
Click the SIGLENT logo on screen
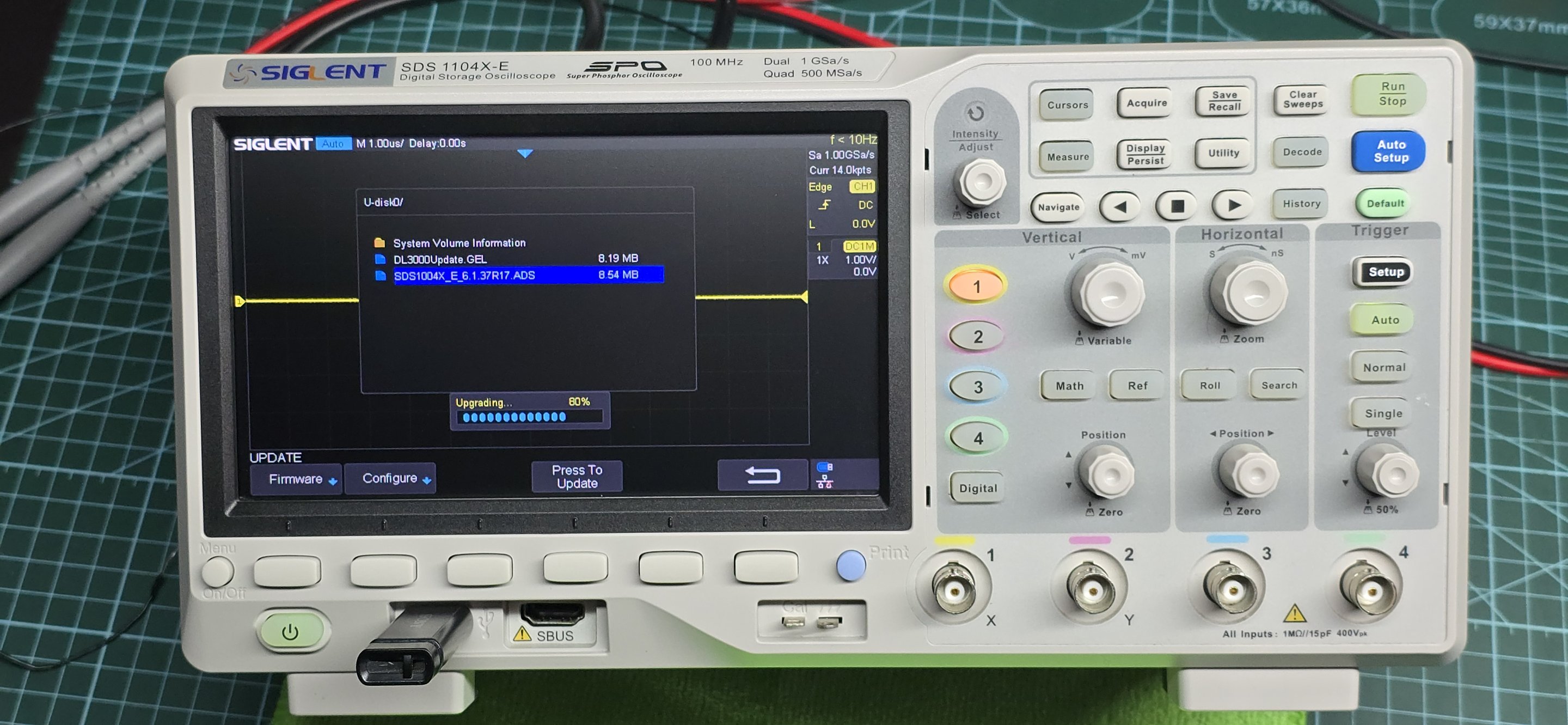pyautogui.click(x=273, y=144)
